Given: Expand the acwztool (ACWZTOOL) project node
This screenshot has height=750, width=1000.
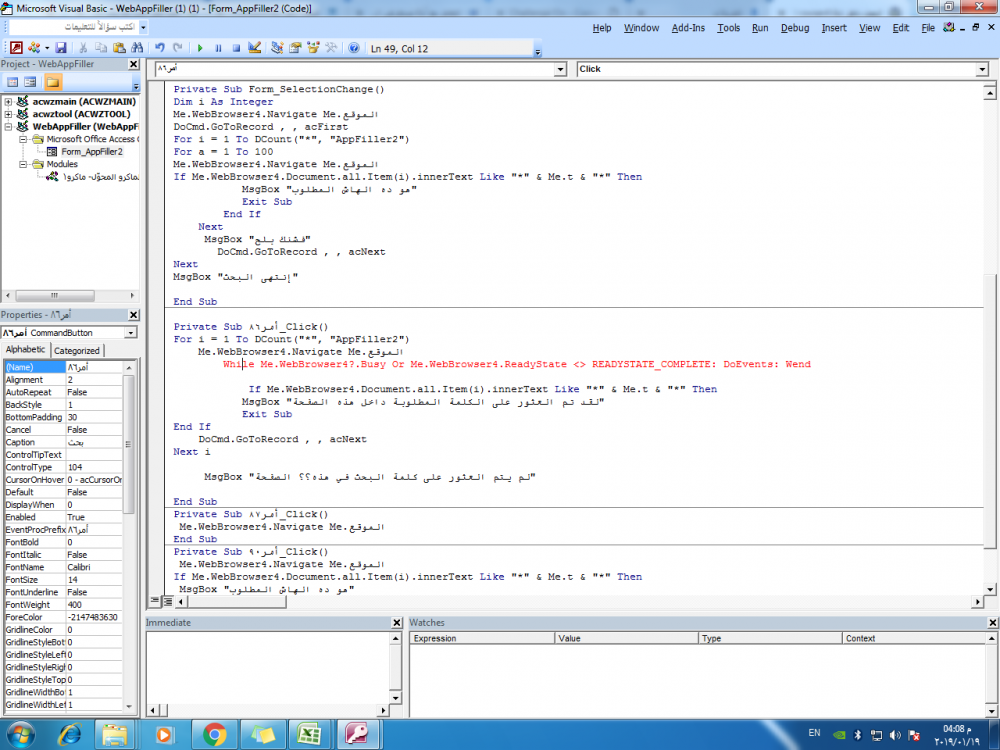Looking at the screenshot, I should 8,114.
